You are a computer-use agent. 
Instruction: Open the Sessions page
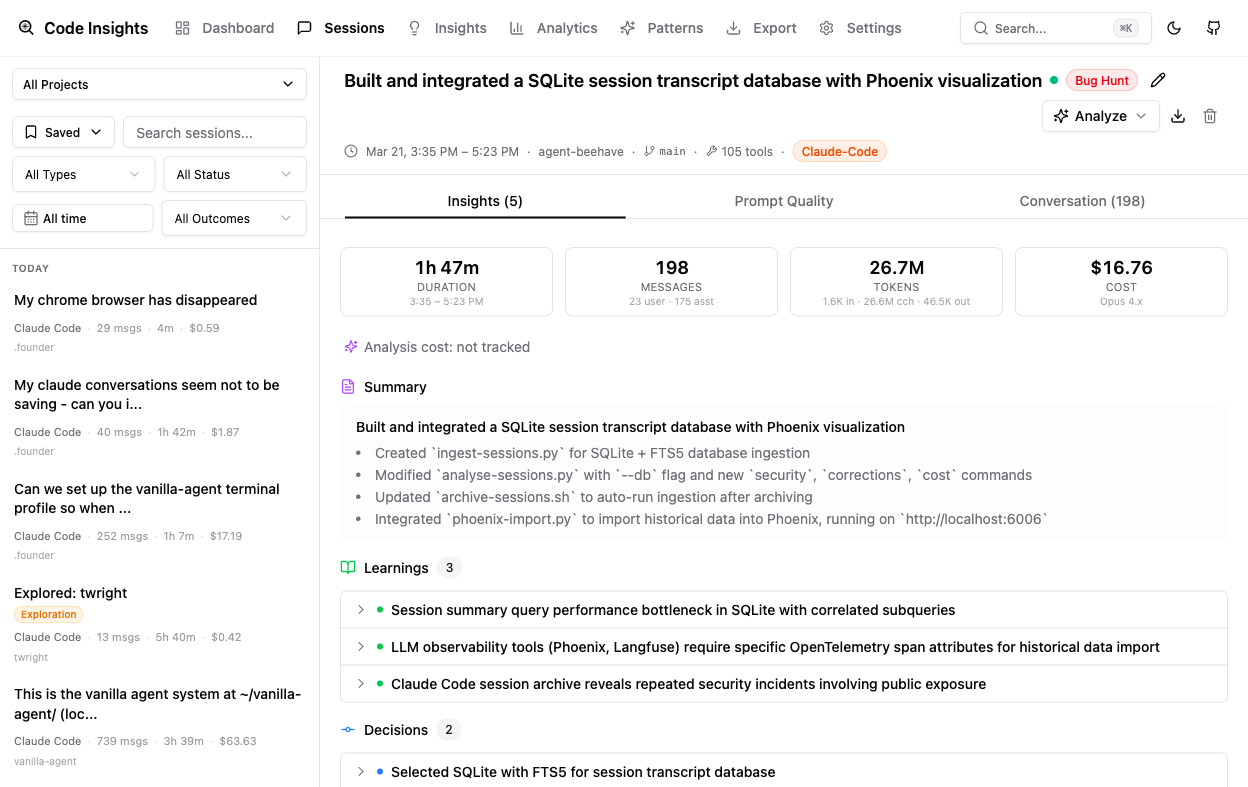[x=341, y=28]
